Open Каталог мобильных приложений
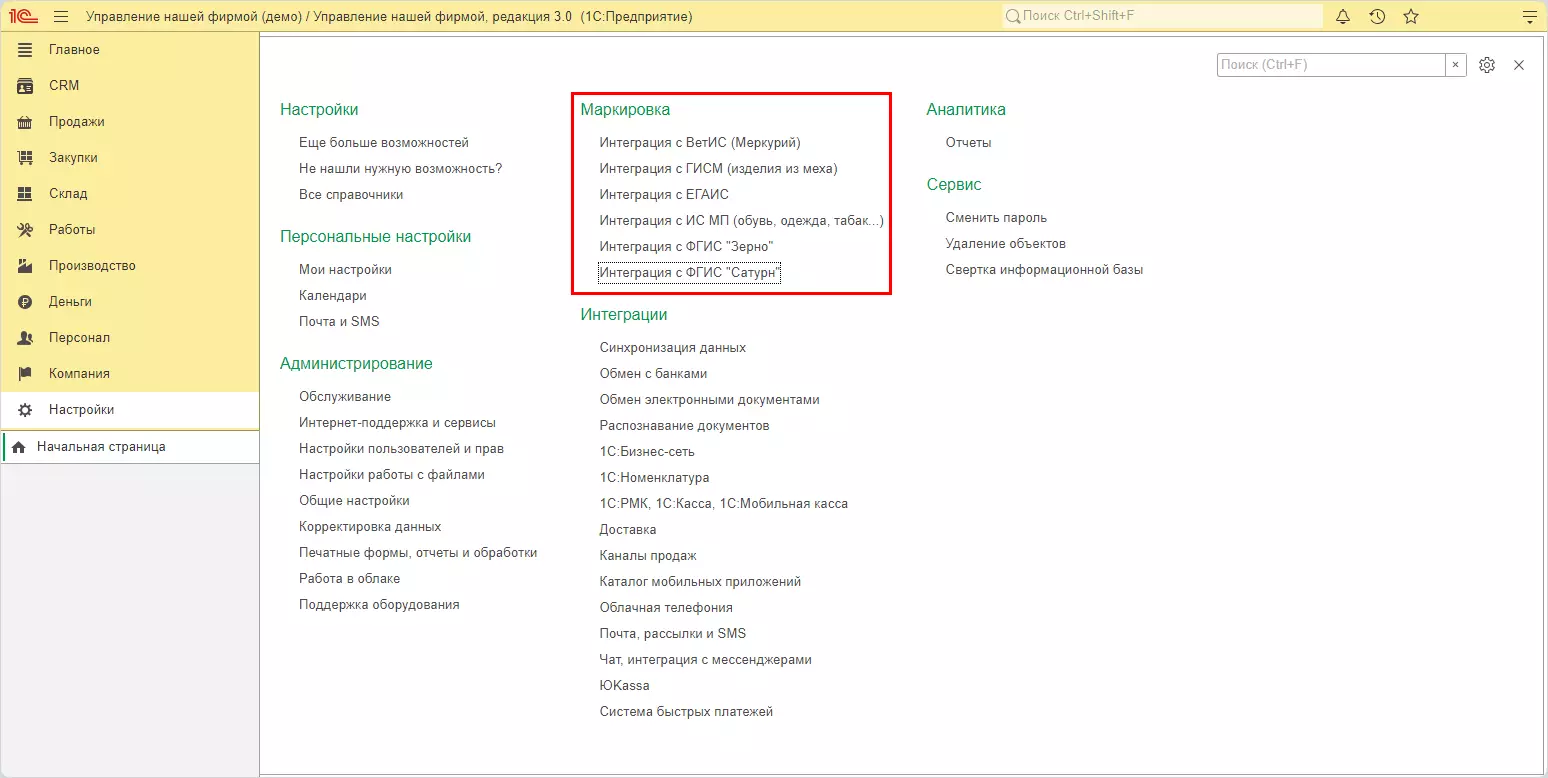Screen dimensions: 1548x778 700,582
